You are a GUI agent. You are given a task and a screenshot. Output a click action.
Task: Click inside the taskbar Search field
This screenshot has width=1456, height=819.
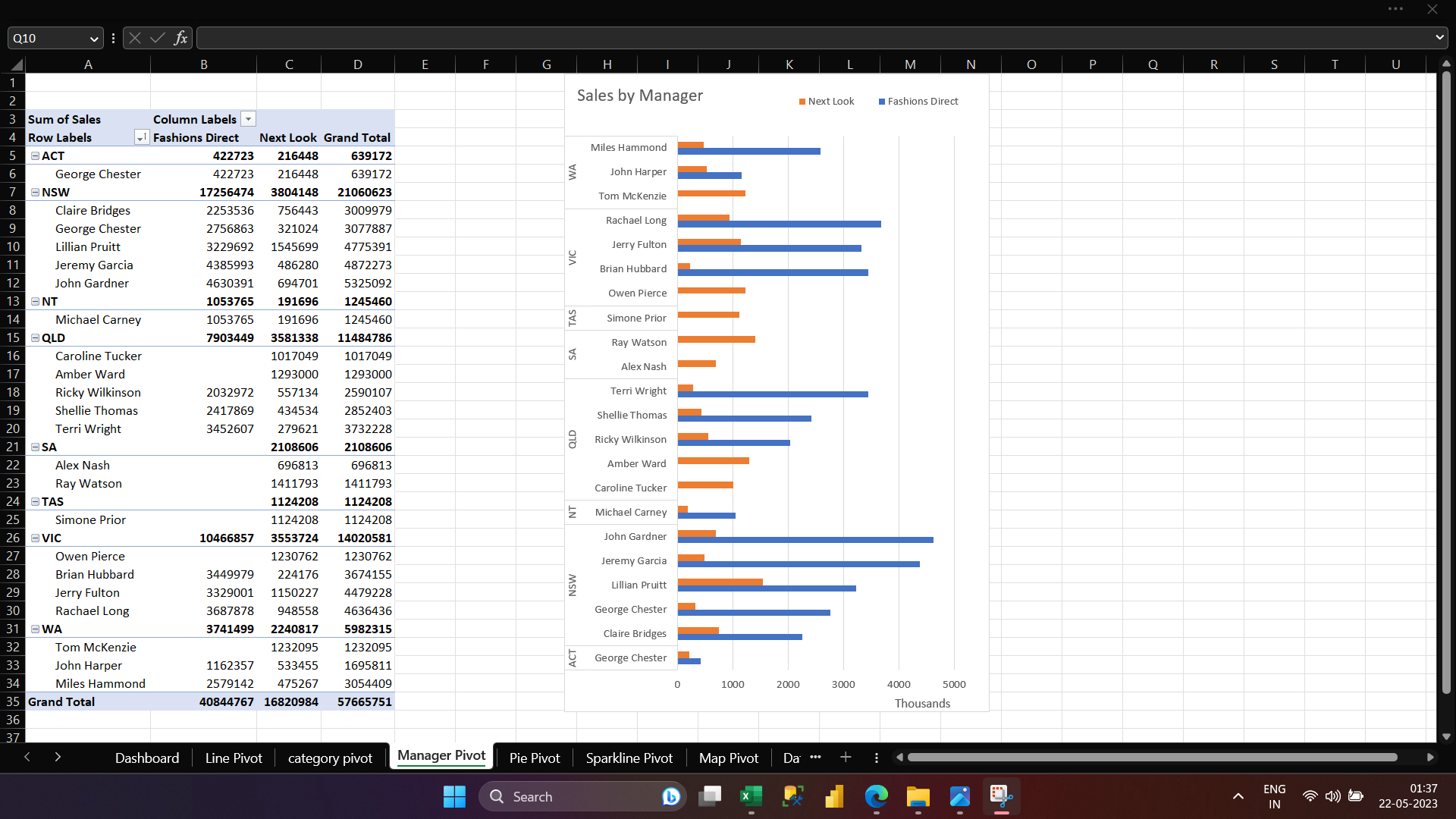coord(576,796)
